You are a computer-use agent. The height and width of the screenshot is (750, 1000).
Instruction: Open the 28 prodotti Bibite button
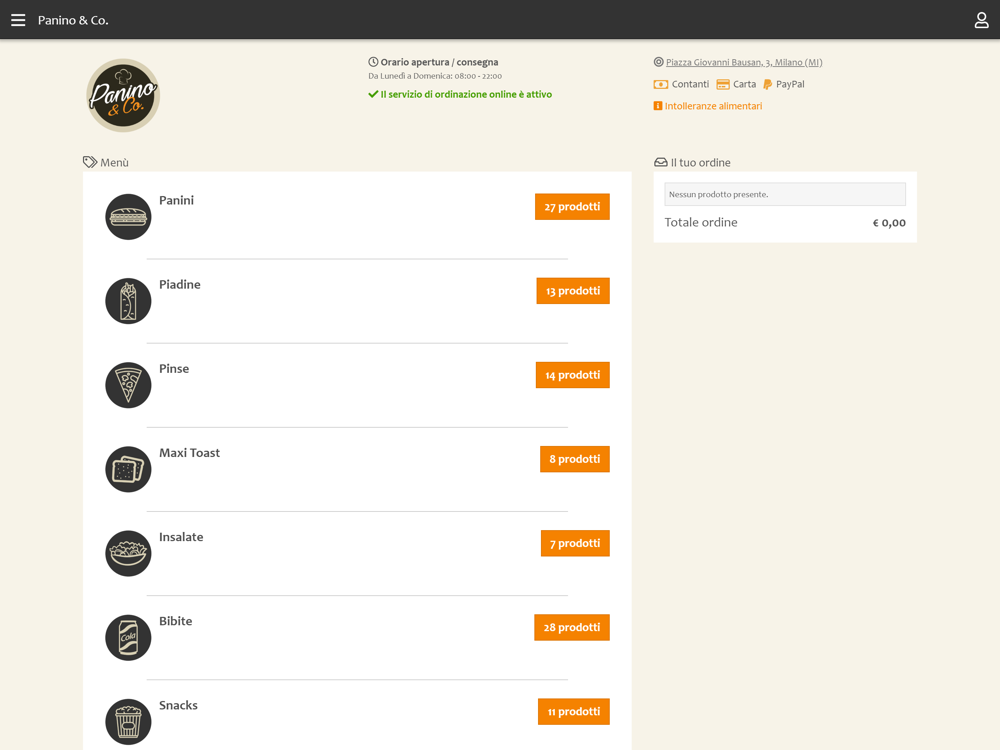(x=572, y=628)
